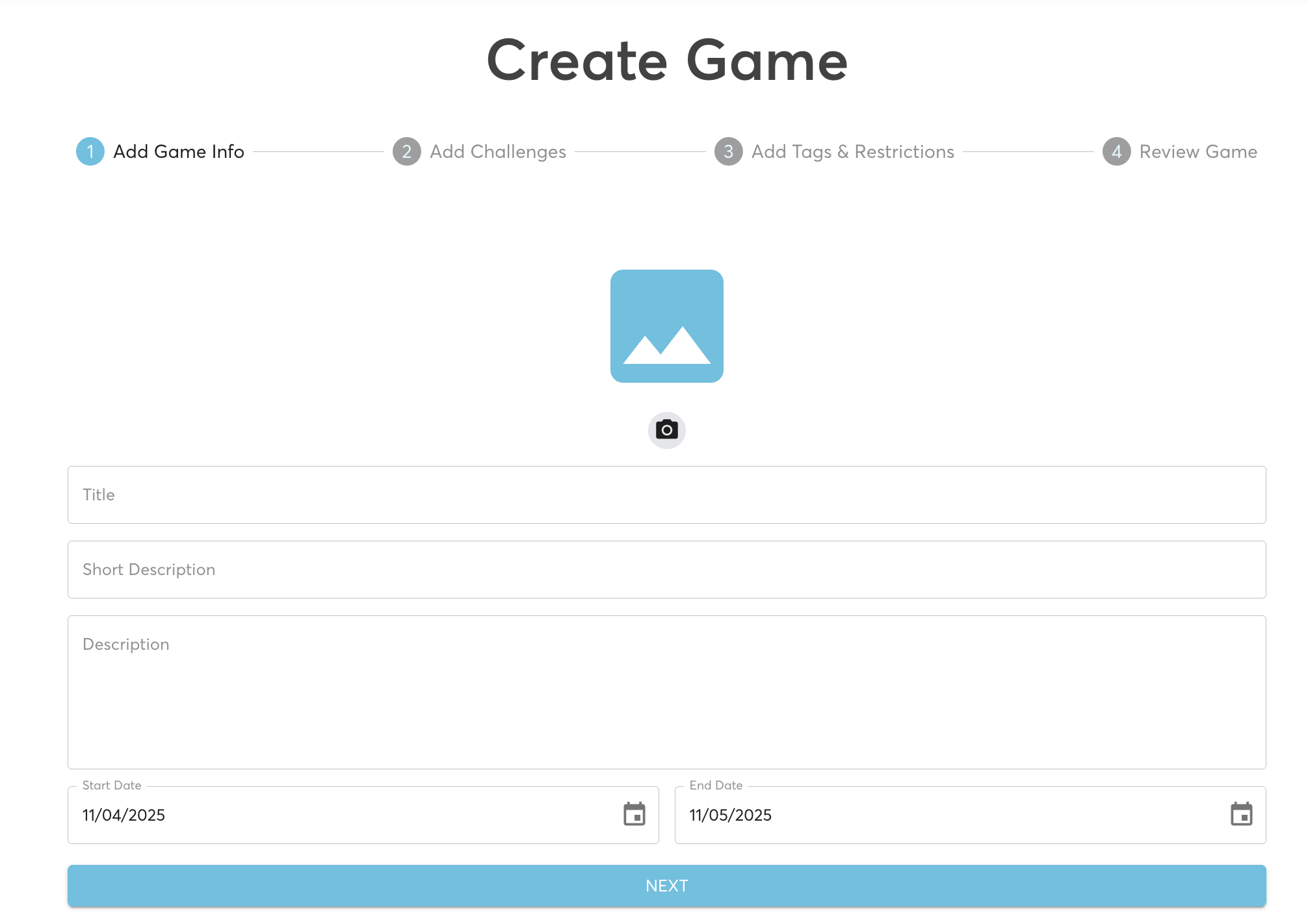1308x924 pixels.
Task: Select the End Date value 11/05/2025
Action: tap(731, 815)
